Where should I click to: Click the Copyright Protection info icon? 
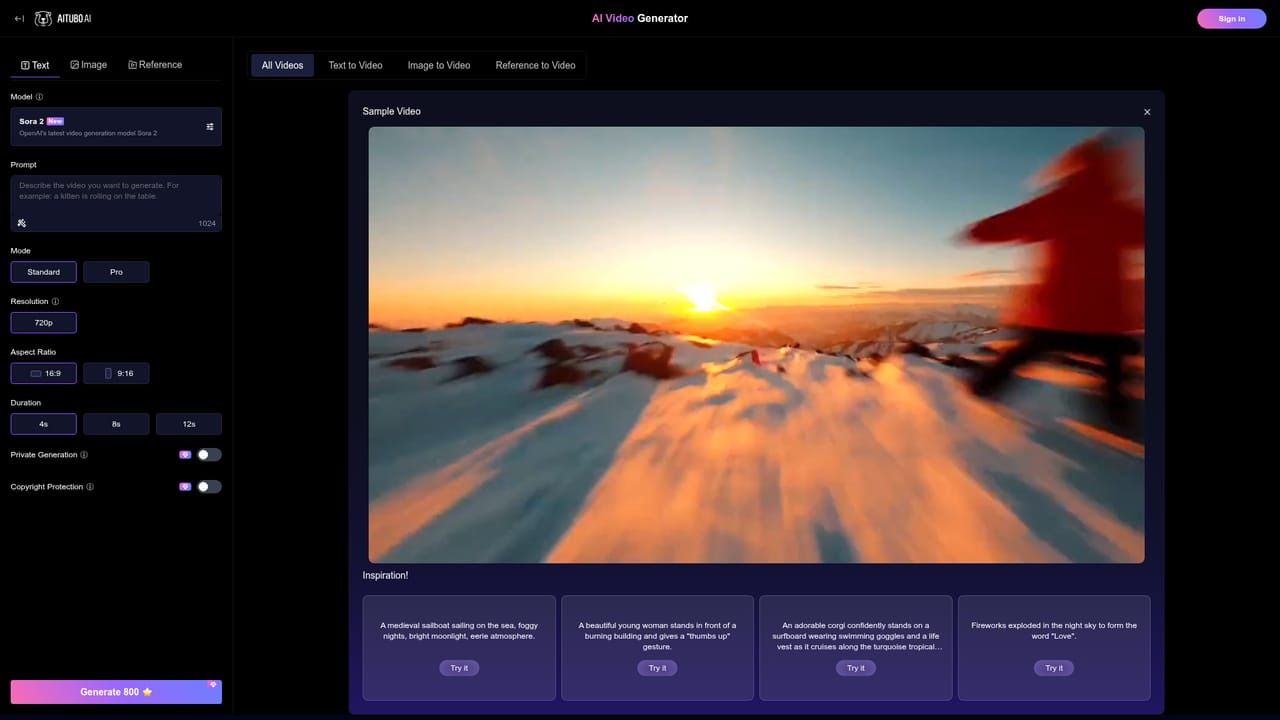click(90, 487)
